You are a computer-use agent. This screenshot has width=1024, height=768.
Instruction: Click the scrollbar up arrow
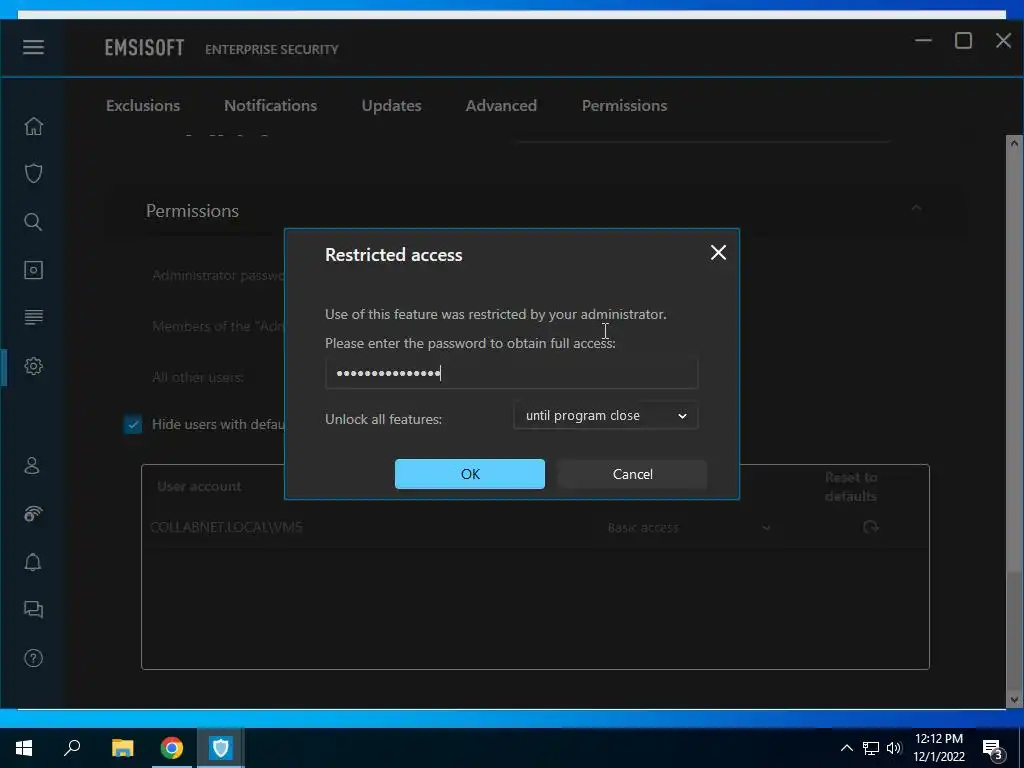(x=1014, y=143)
